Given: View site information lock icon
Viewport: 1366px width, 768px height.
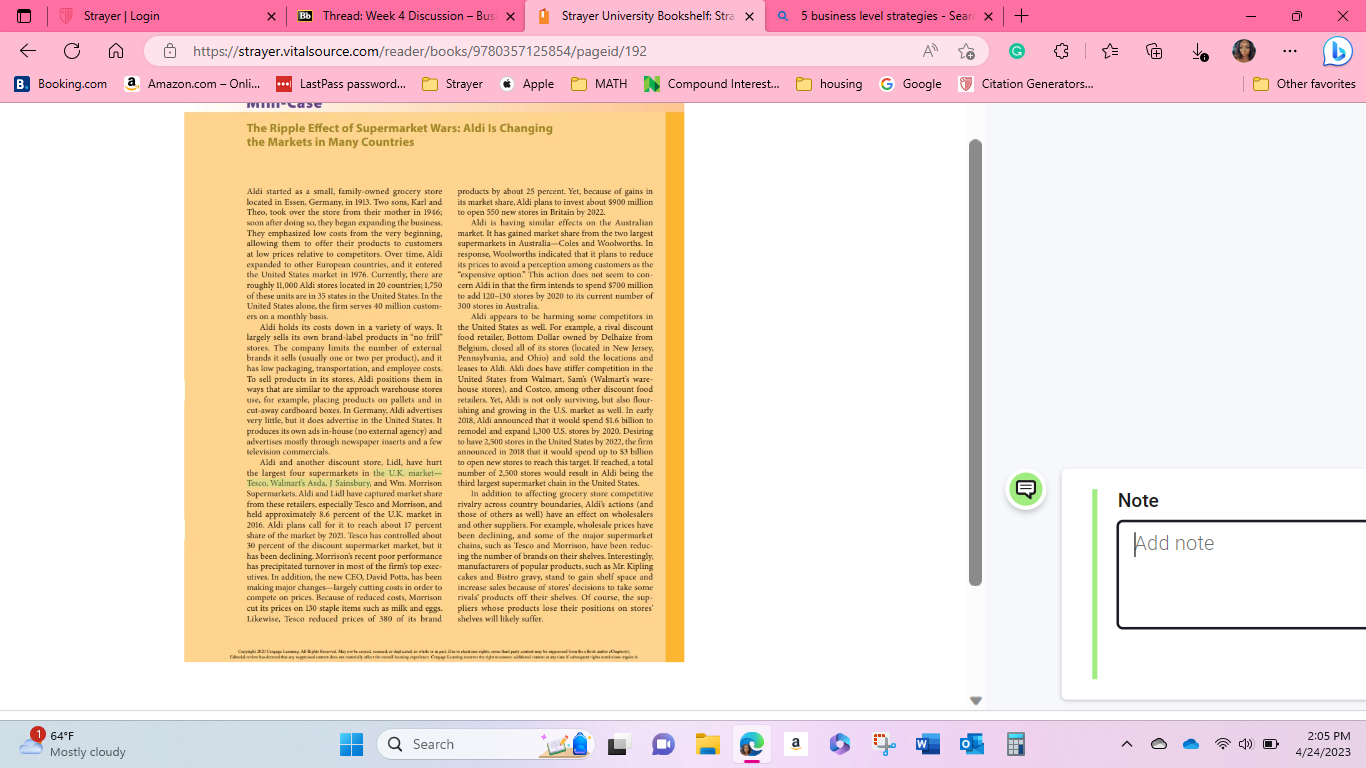Looking at the screenshot, I should 170,51.
